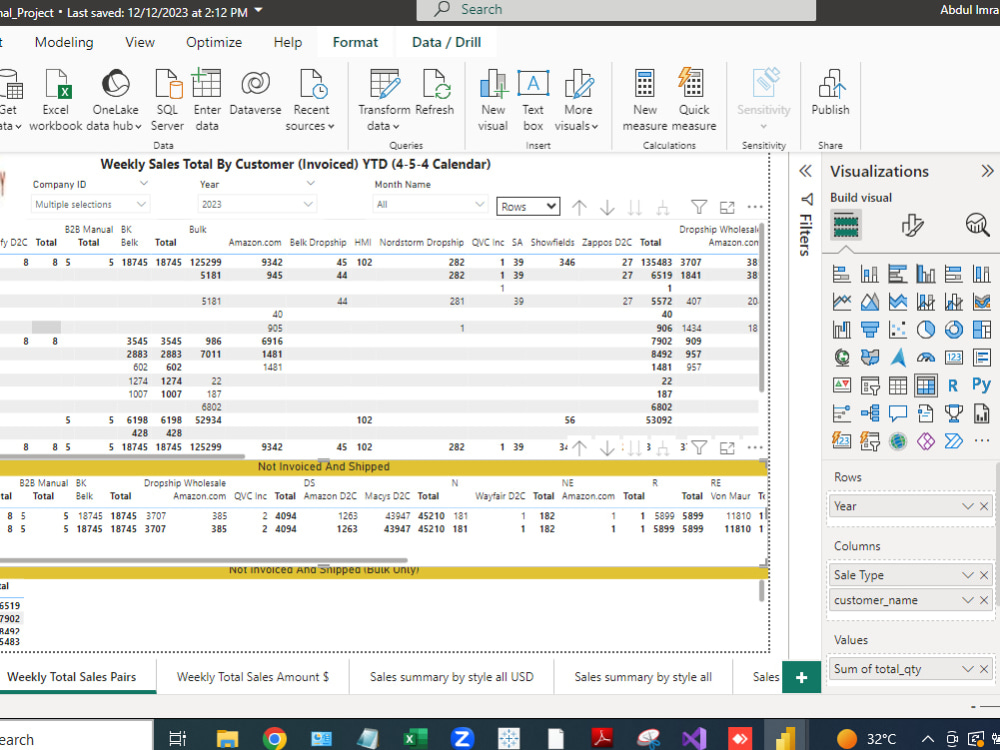Select the Slicer visual icon

[870, 385]
